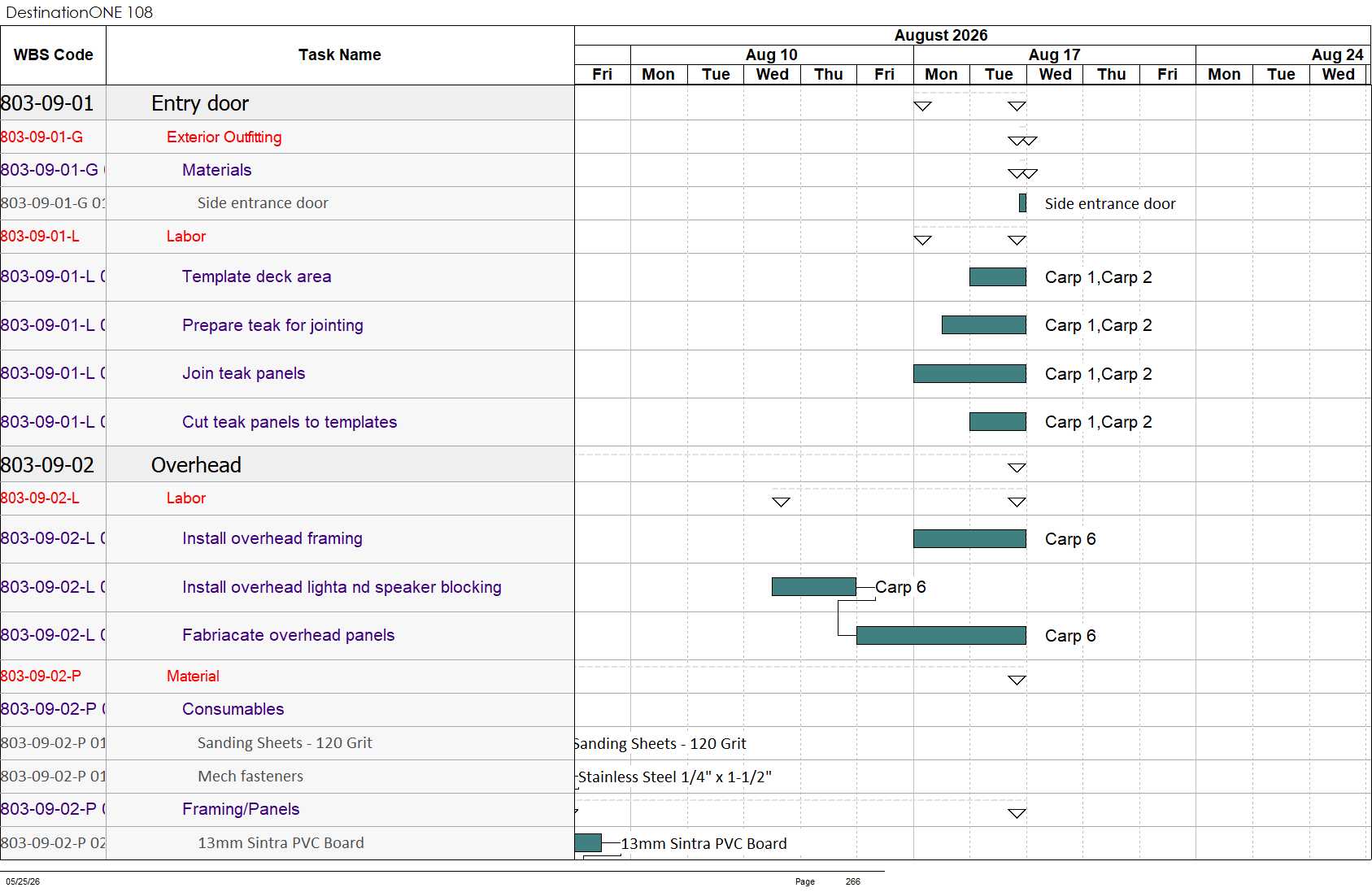
Task: Click WBS code 803-09-01-G in red
Action: pos(41,137)
